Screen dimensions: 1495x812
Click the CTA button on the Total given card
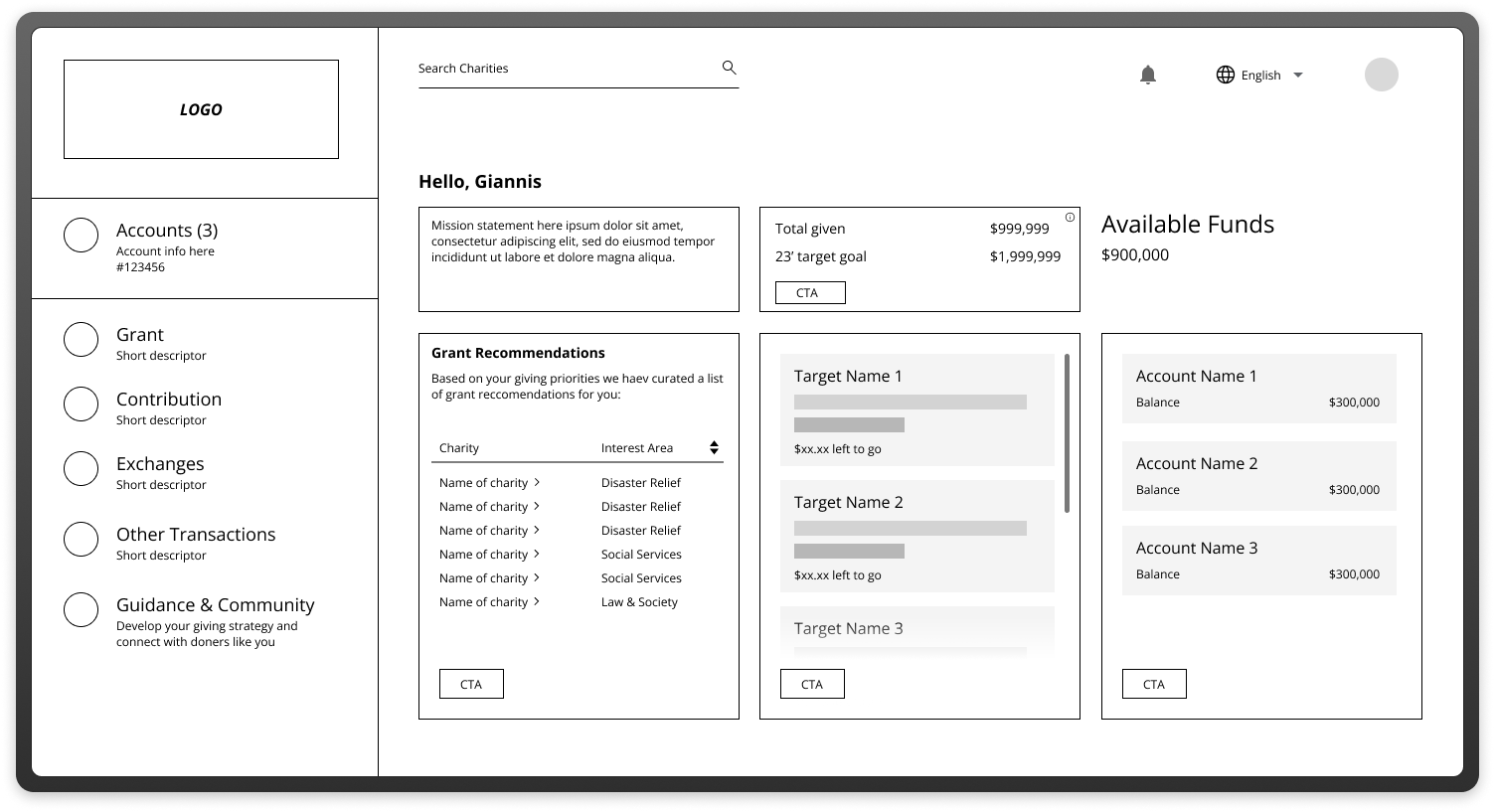(809, 292)
